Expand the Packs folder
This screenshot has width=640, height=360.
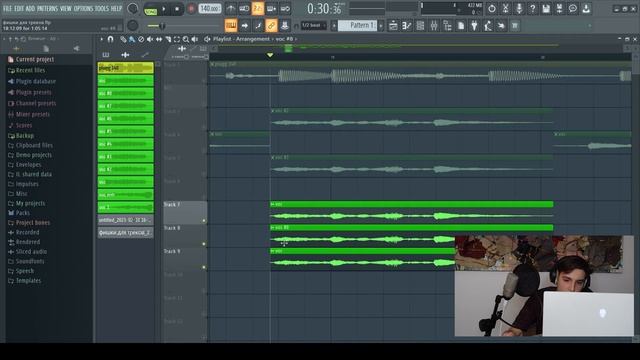tap(19, 213)
